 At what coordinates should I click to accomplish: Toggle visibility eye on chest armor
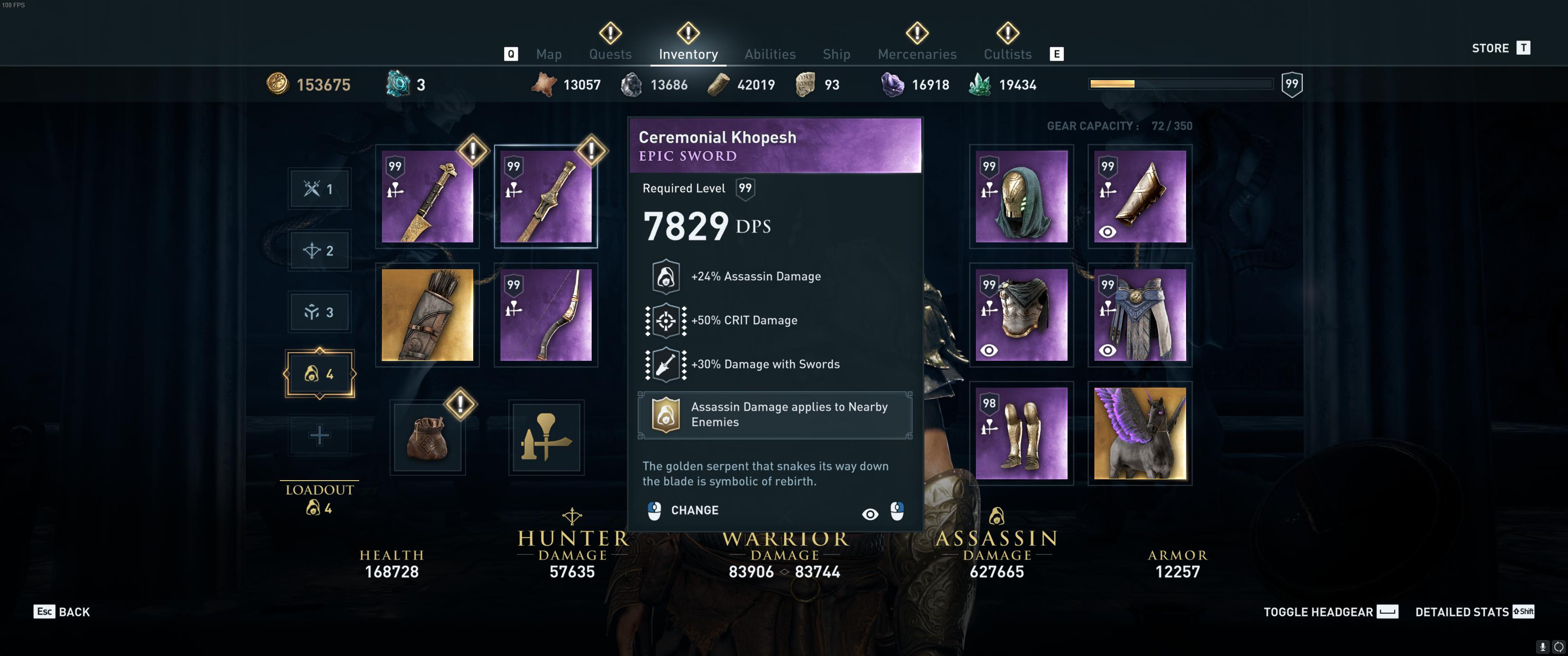point(989,350)
